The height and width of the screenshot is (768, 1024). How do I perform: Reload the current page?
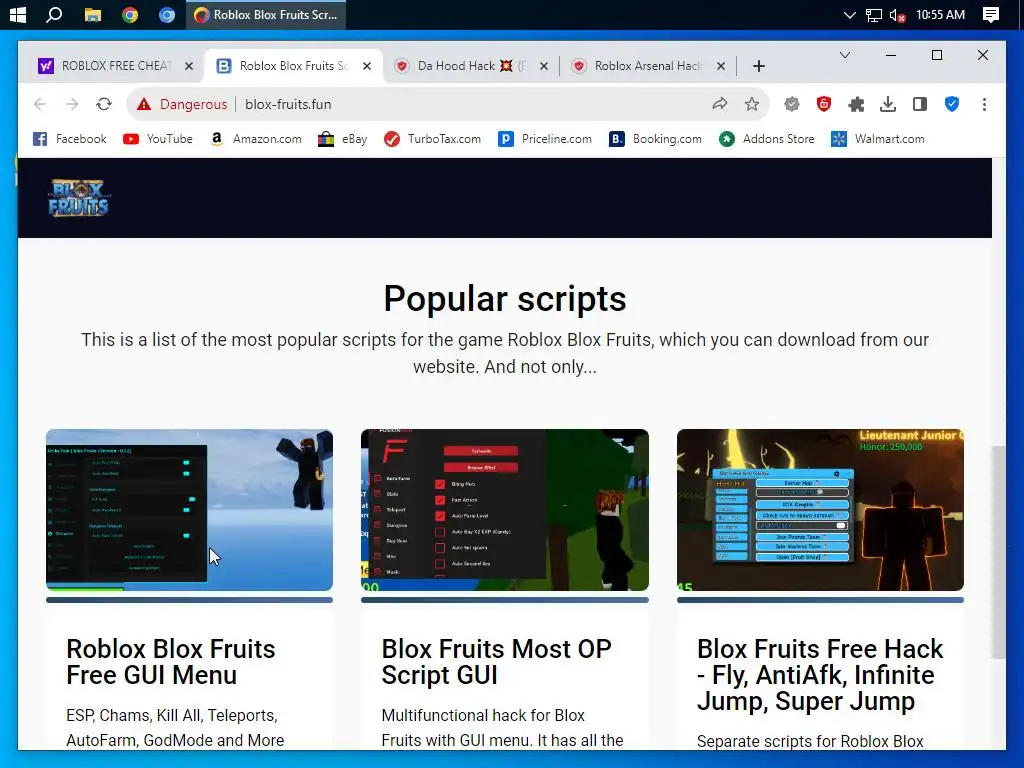click(x=104, y=104)
